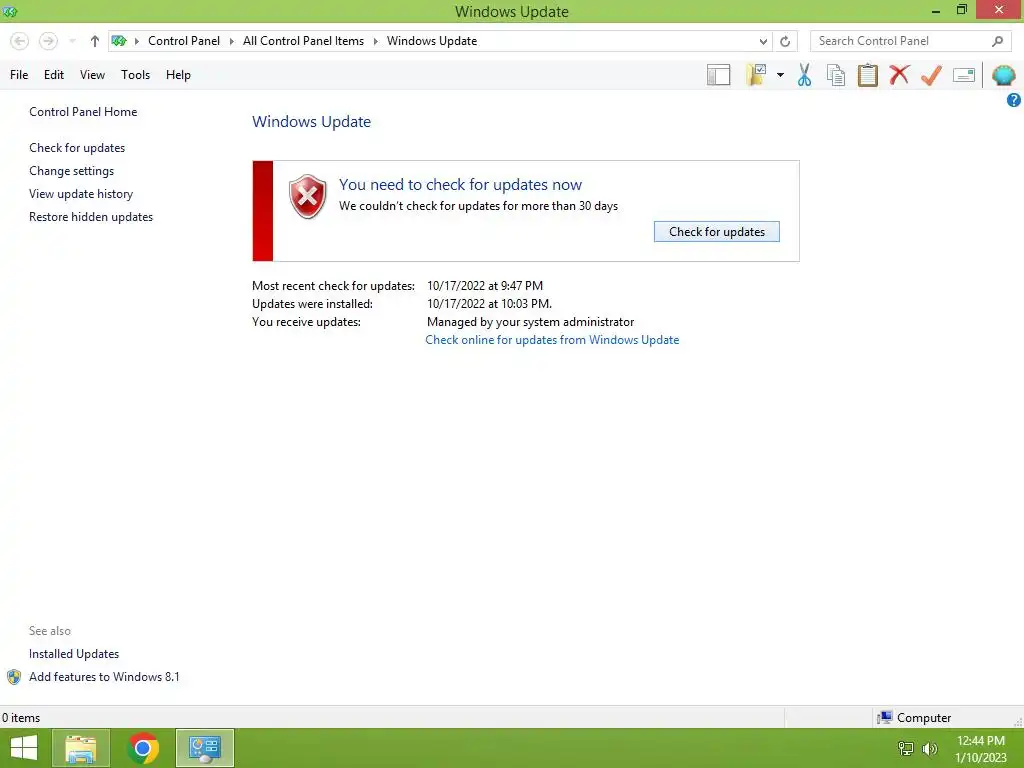
Task: Click Check for updates in the sidebar
Action: tap(77, 148)
